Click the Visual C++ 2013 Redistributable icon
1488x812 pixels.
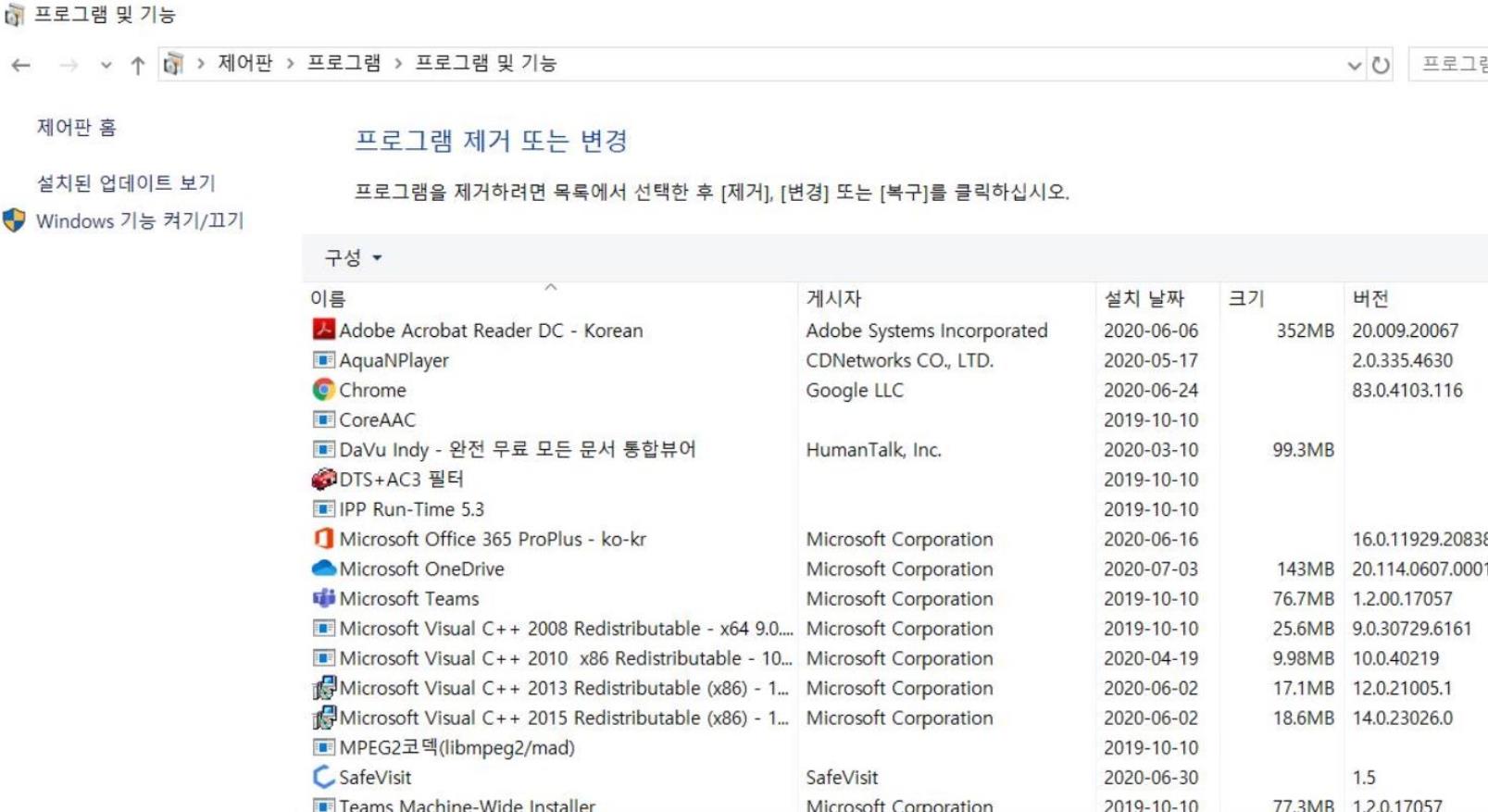[323, 688]
